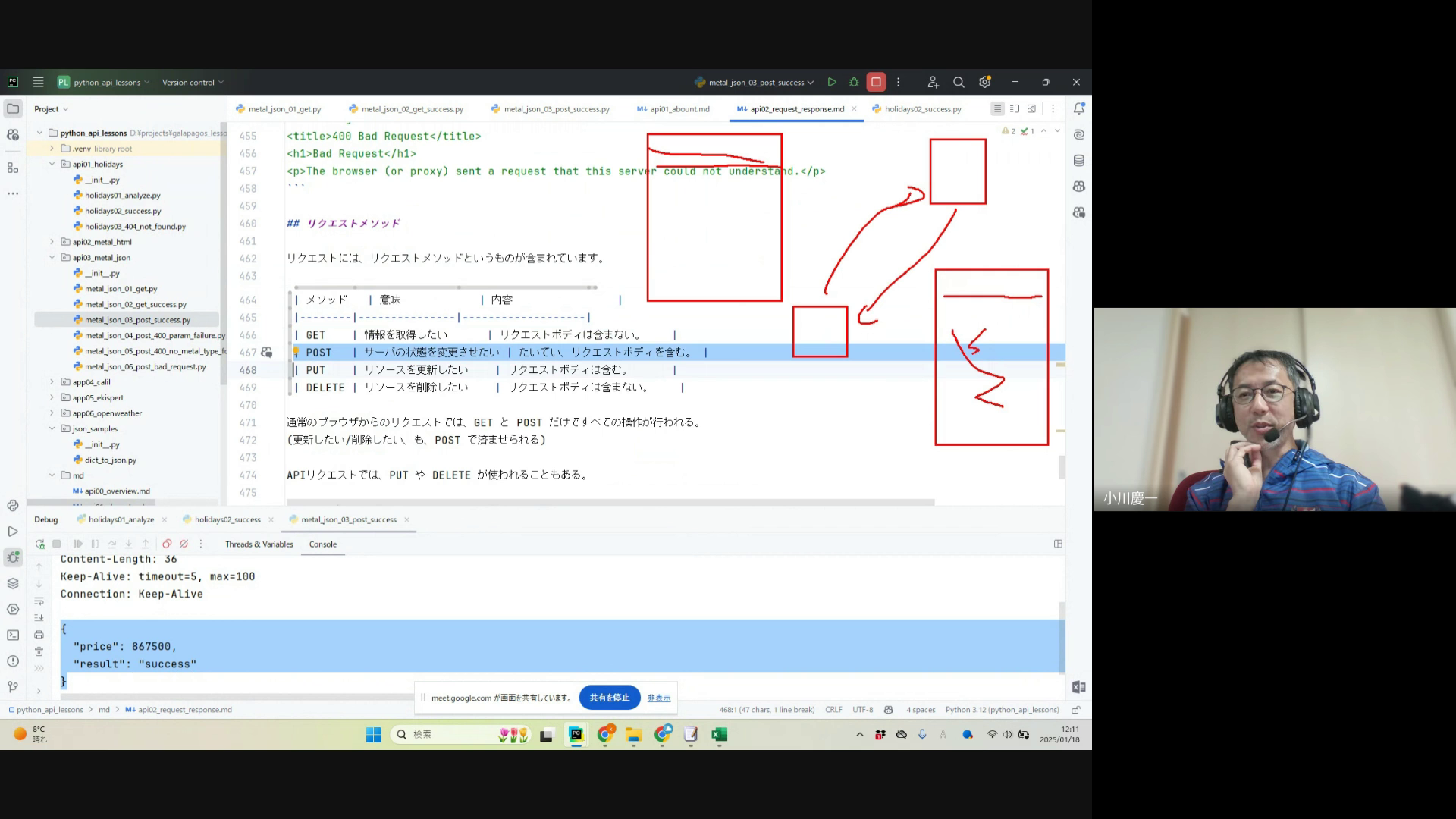
Task: Collapse the json_samples folder
Action: [52, 428]
